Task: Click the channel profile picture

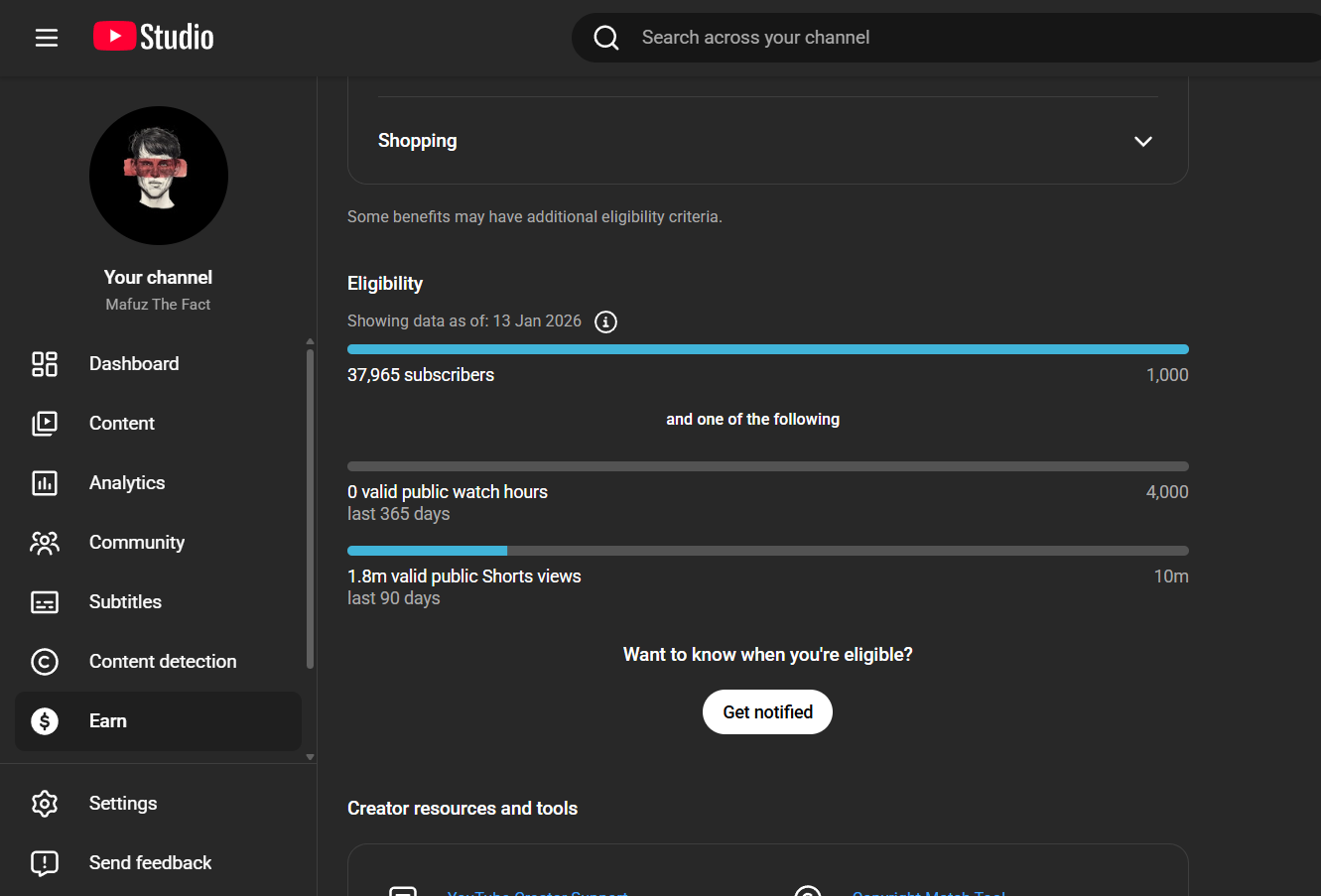Action: click(159, 176)
